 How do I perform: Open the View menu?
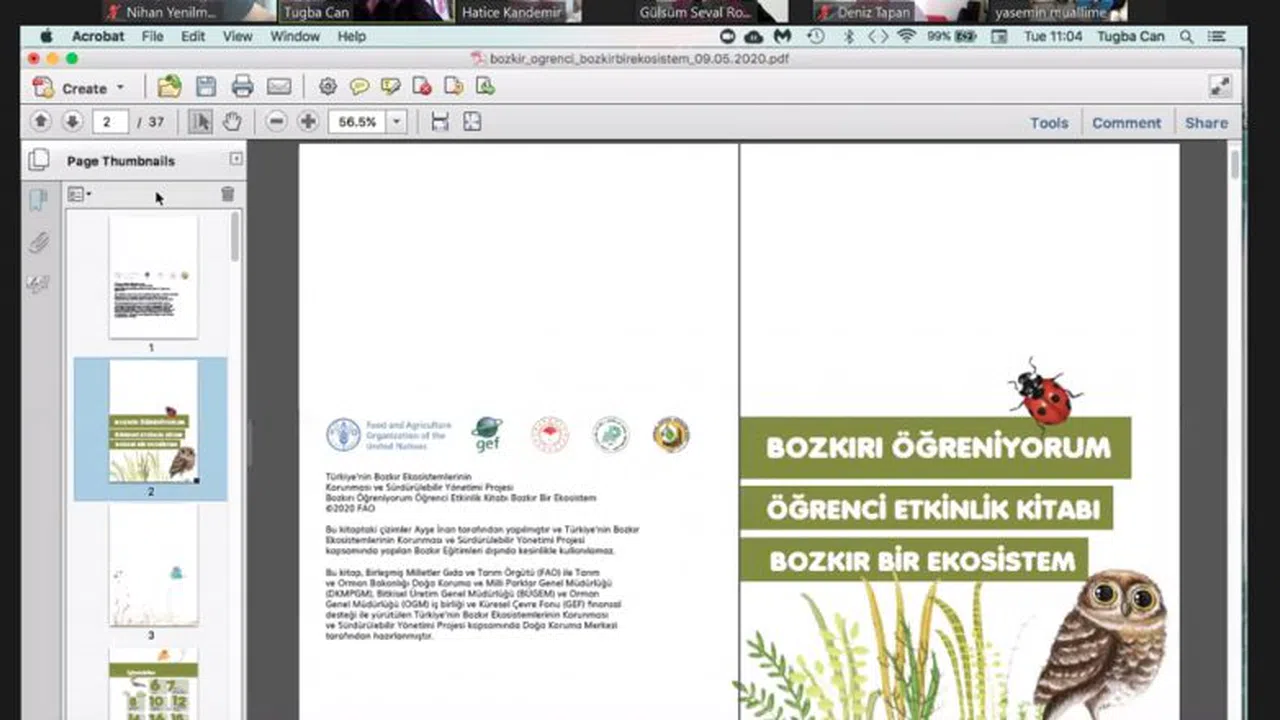coord(237,36)
